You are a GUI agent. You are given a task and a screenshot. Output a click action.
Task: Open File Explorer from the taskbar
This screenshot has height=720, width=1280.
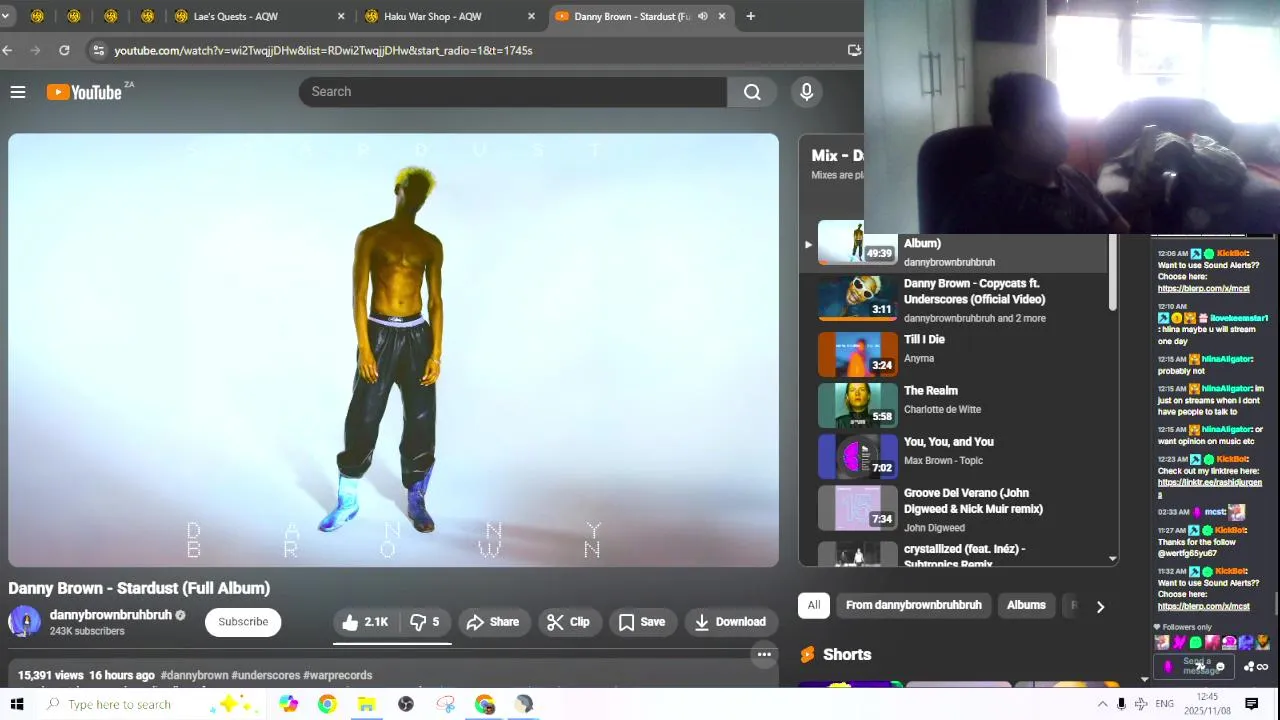point(366,704)
